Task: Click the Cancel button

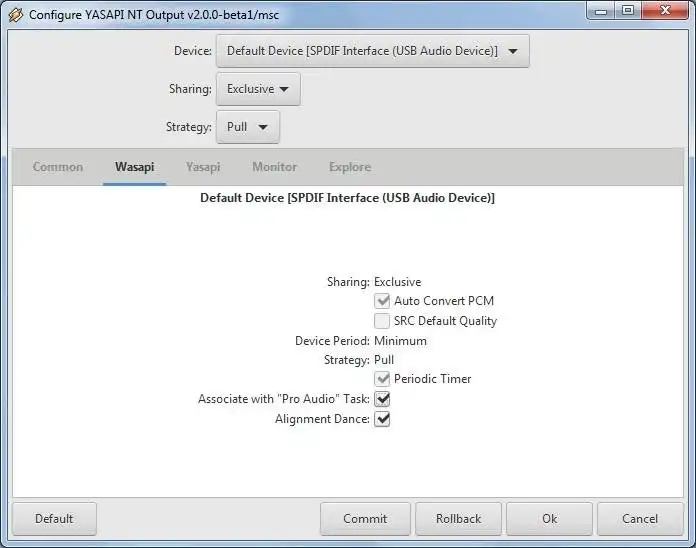Action: (x=640, y=519)
